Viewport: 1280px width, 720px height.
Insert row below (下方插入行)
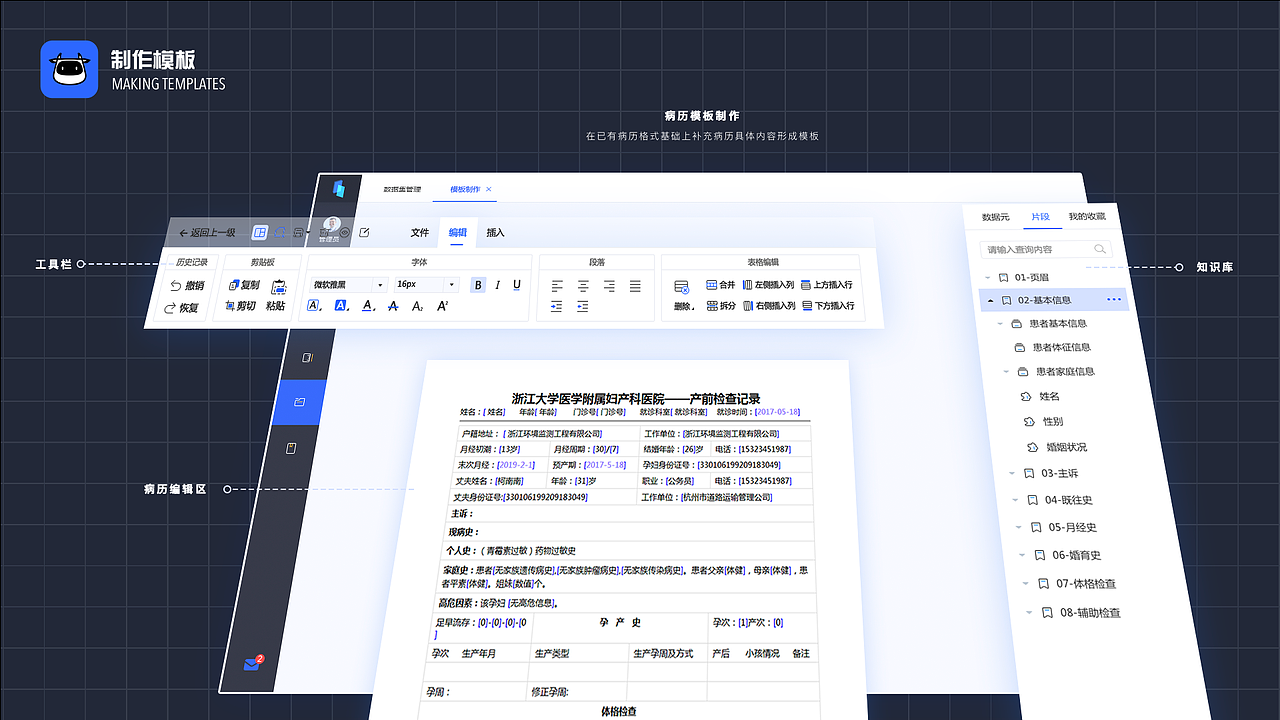coord(827,306)
